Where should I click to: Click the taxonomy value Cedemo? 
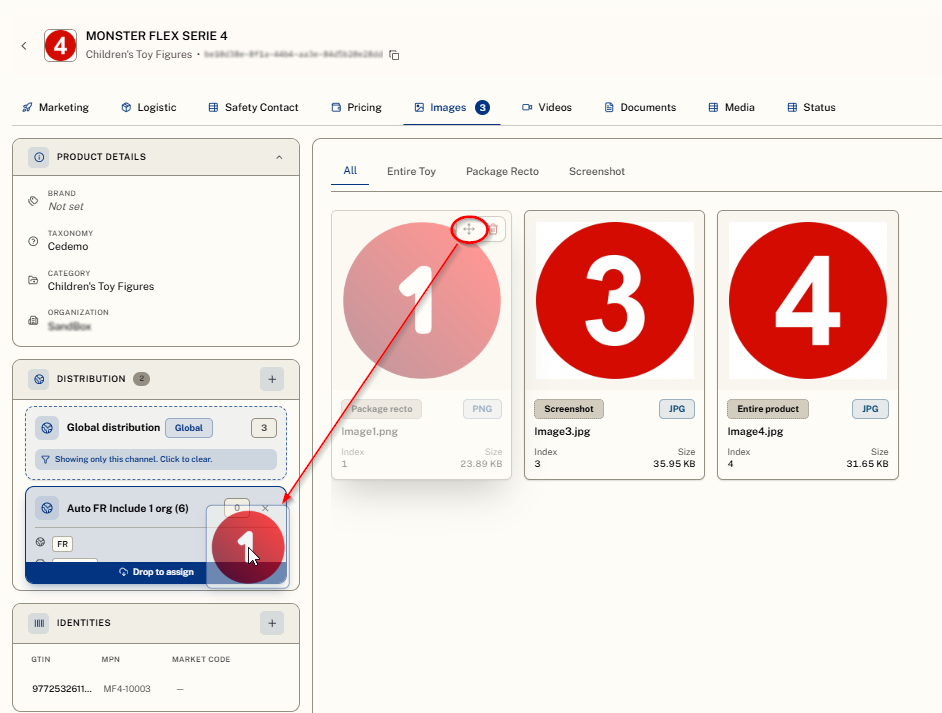[x=68, y=246]
